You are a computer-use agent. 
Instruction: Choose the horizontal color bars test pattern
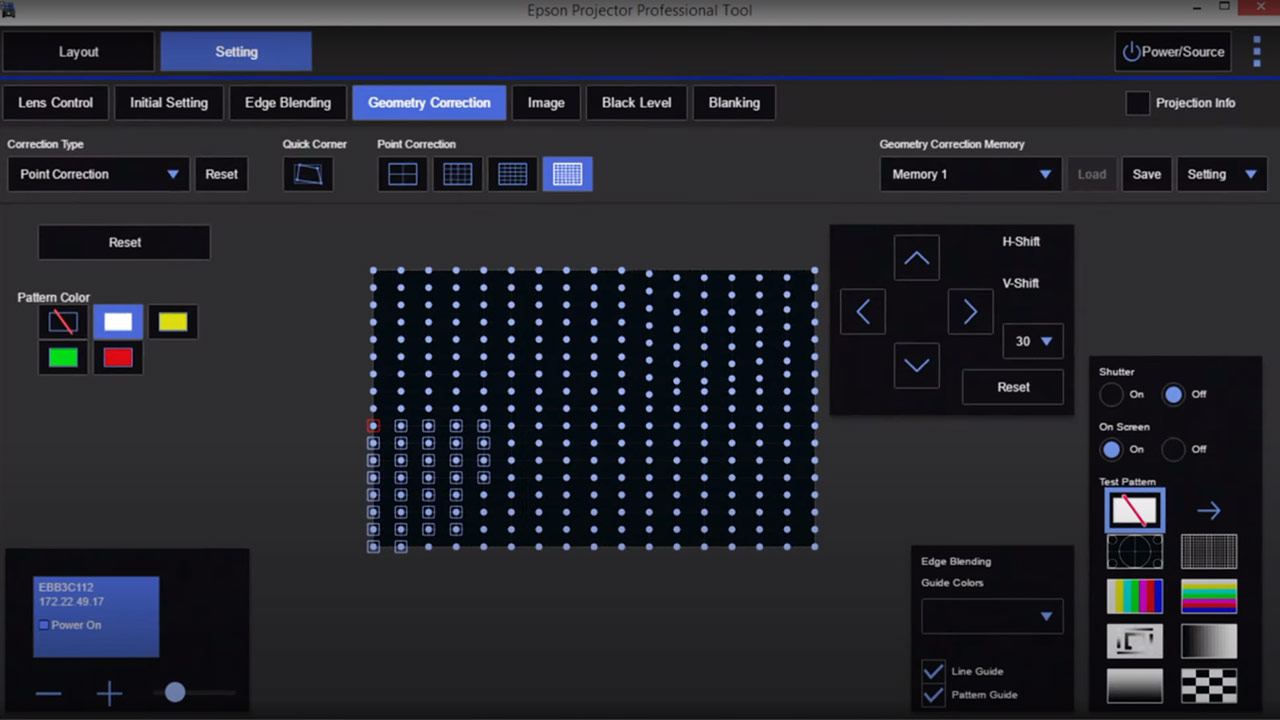pos(1209,596)
